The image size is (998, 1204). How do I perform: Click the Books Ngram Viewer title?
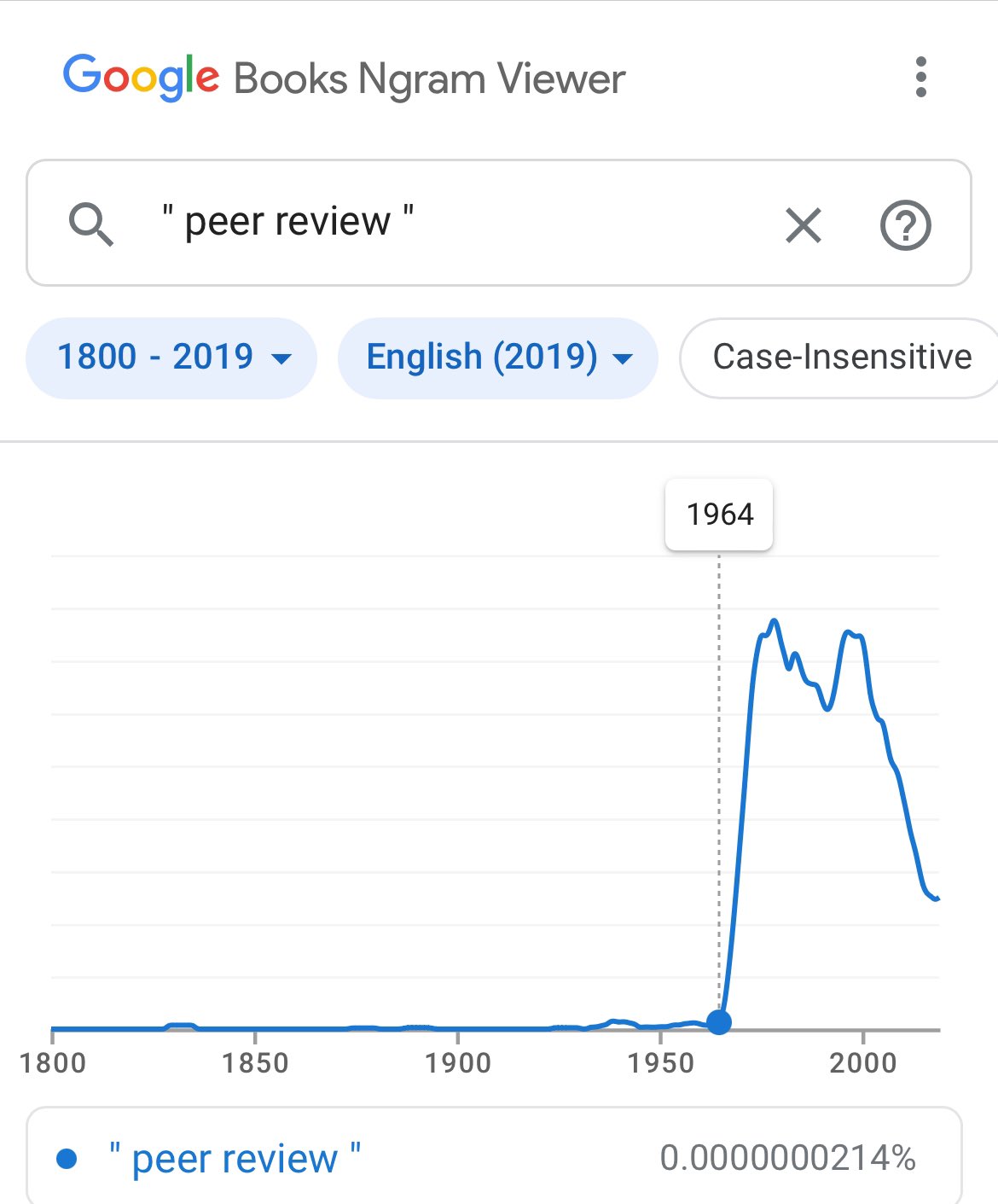tap(429, 79)
